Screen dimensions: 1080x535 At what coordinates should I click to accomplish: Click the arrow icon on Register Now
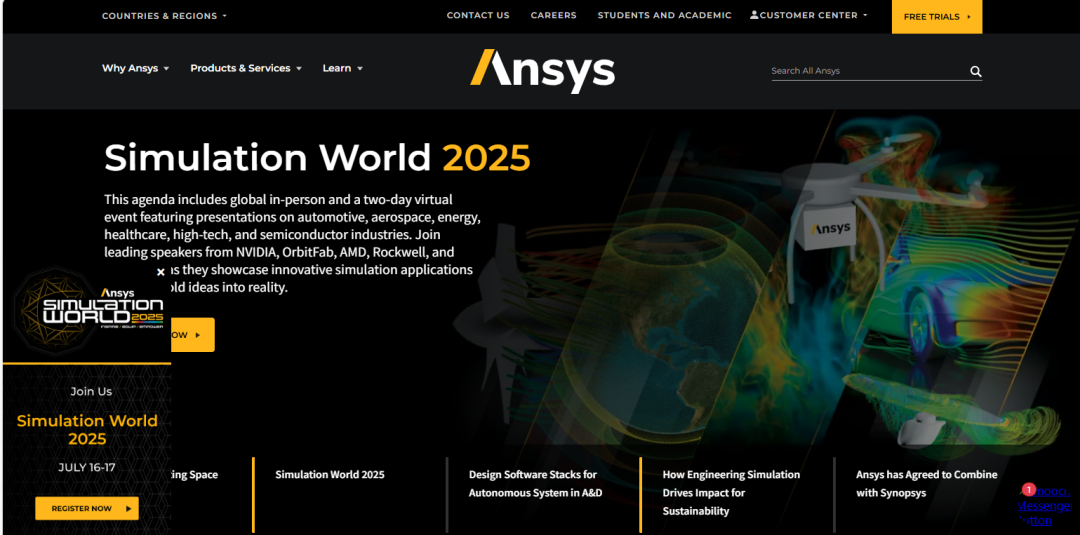point(128,509)
